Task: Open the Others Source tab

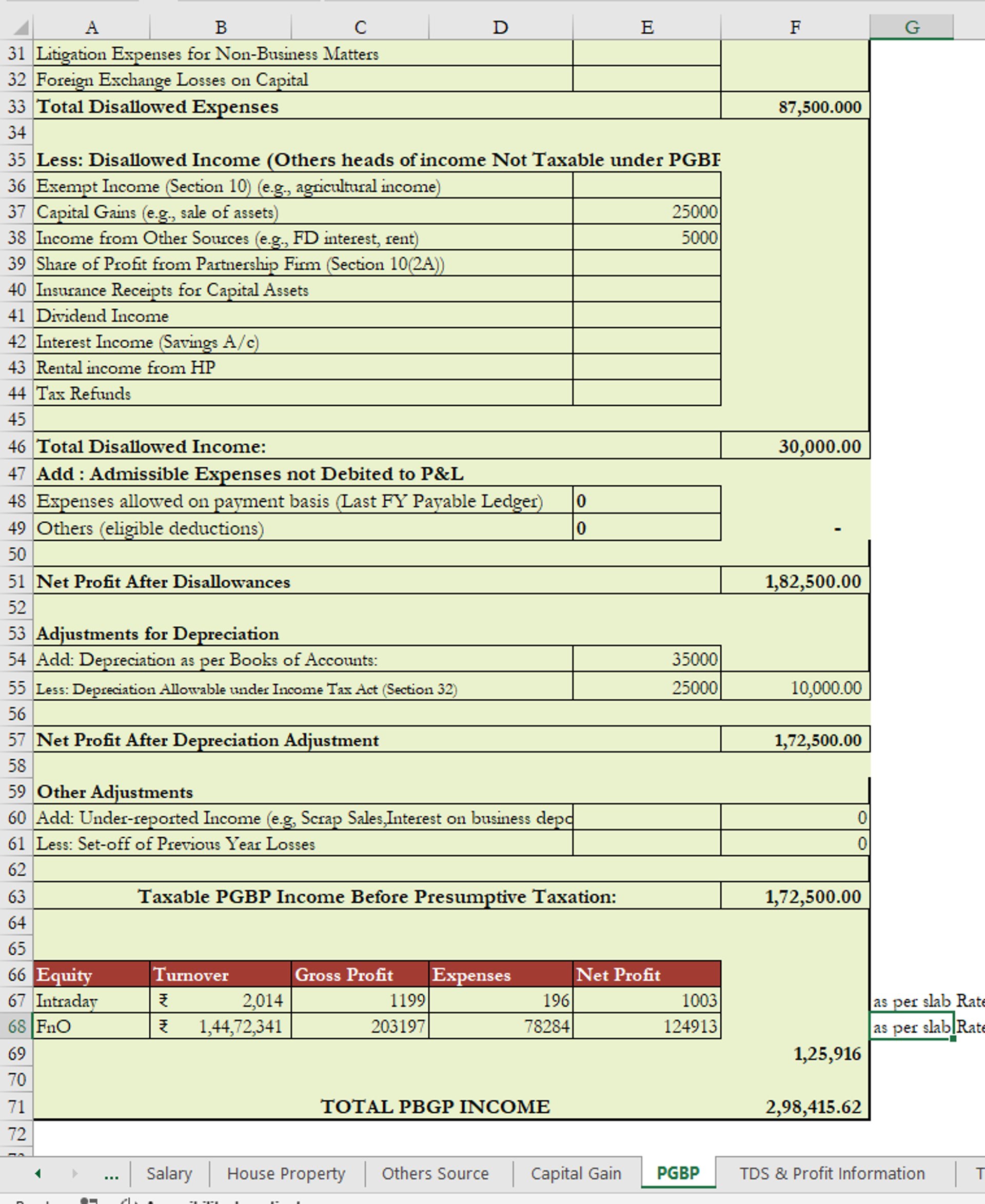Action: coord(435,1173)
